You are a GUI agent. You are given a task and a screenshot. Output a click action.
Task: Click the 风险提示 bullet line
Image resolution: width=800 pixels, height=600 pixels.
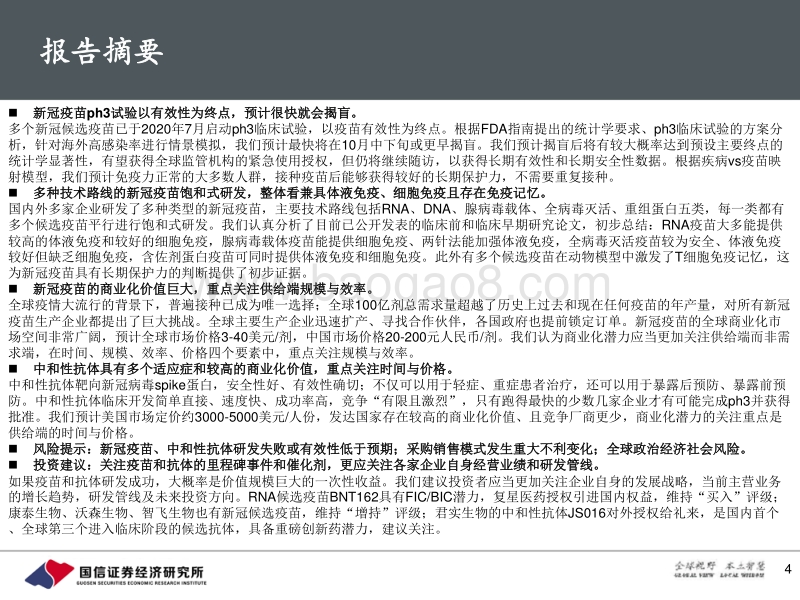[380, 449]
